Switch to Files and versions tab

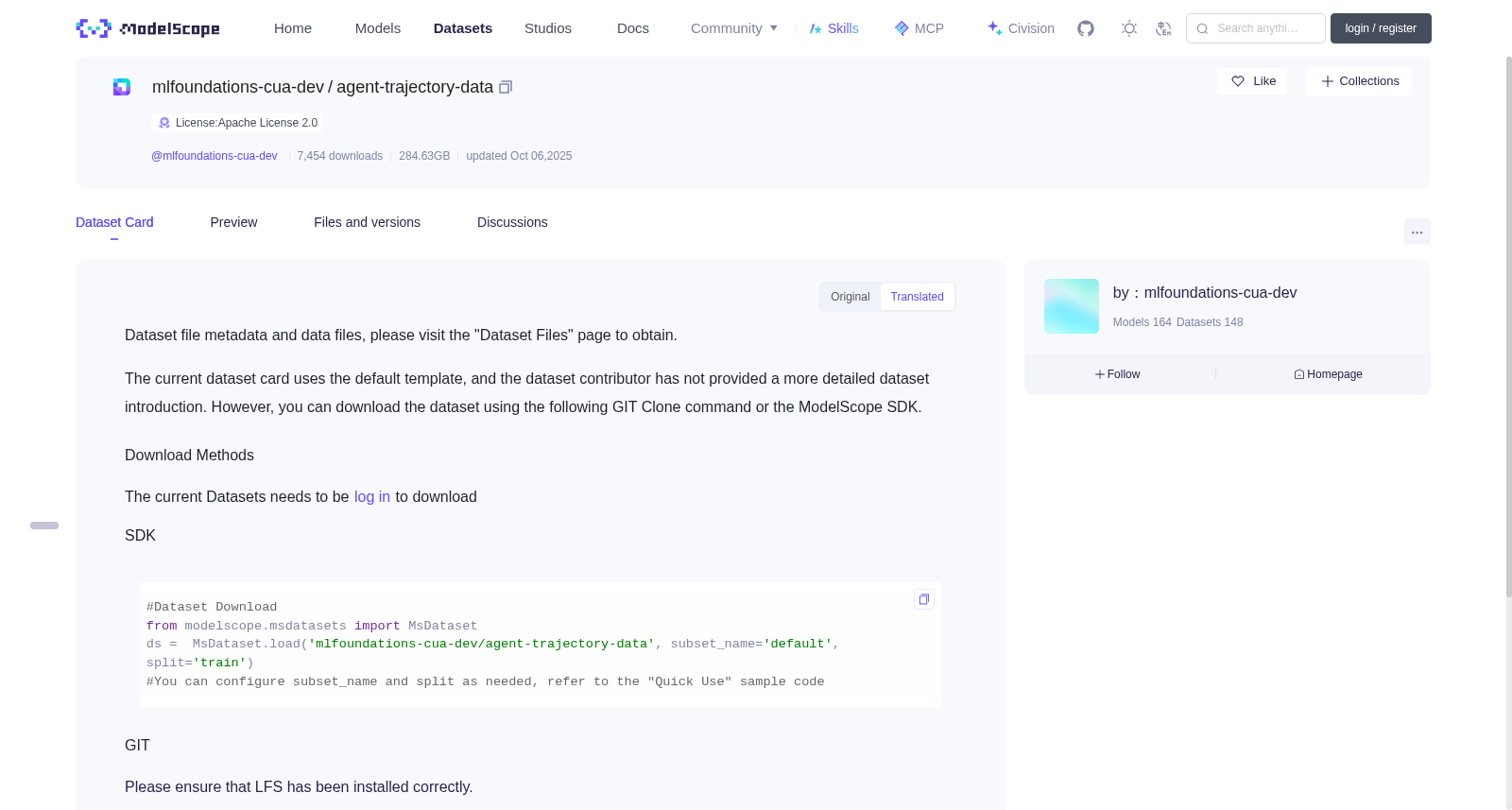pos(367,222)
